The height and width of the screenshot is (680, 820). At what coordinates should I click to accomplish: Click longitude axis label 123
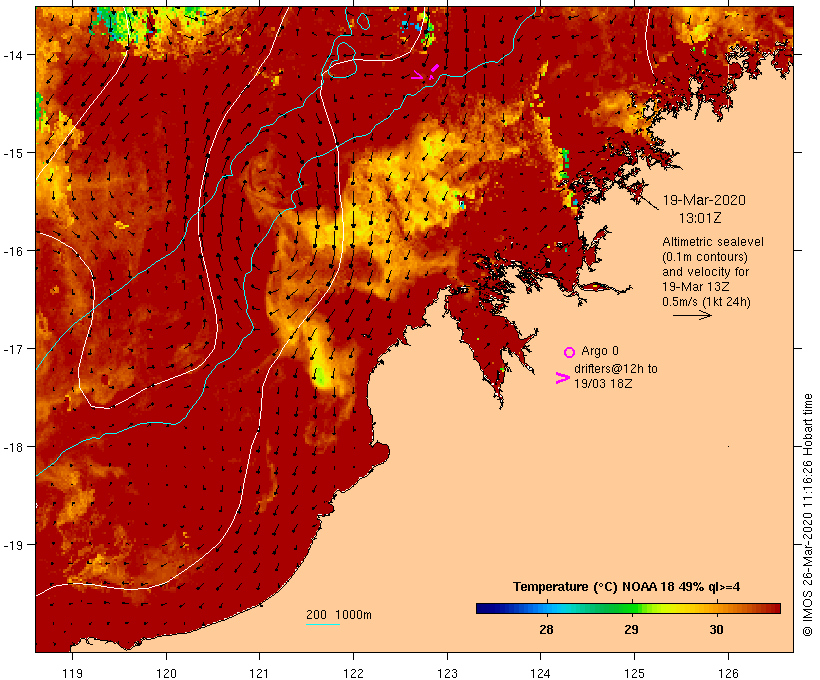tap(447, 673)
